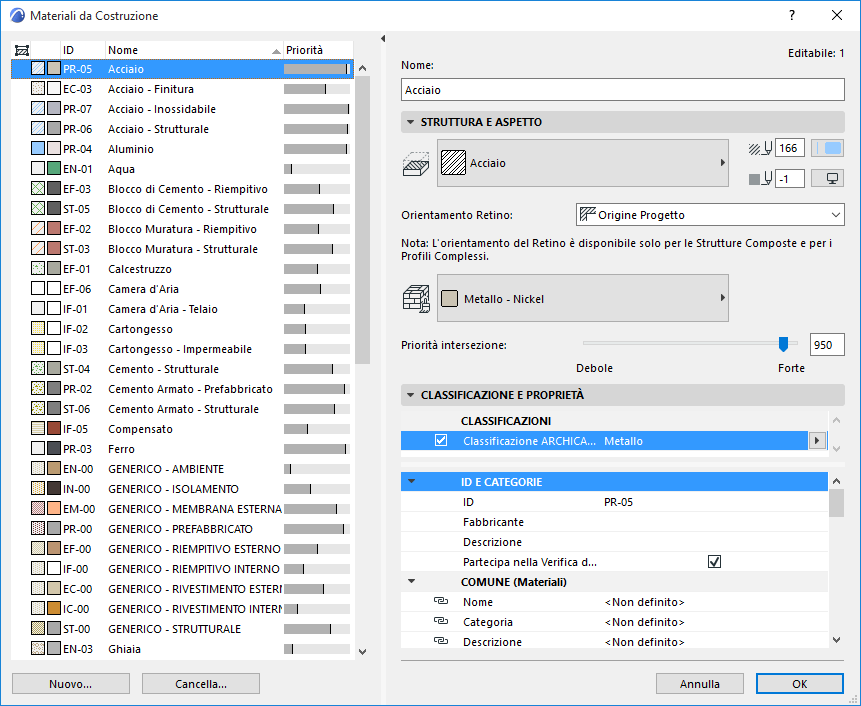Click the green surface swatch of Aqua row
The image size is (861, 706).
tap(54, 169)
